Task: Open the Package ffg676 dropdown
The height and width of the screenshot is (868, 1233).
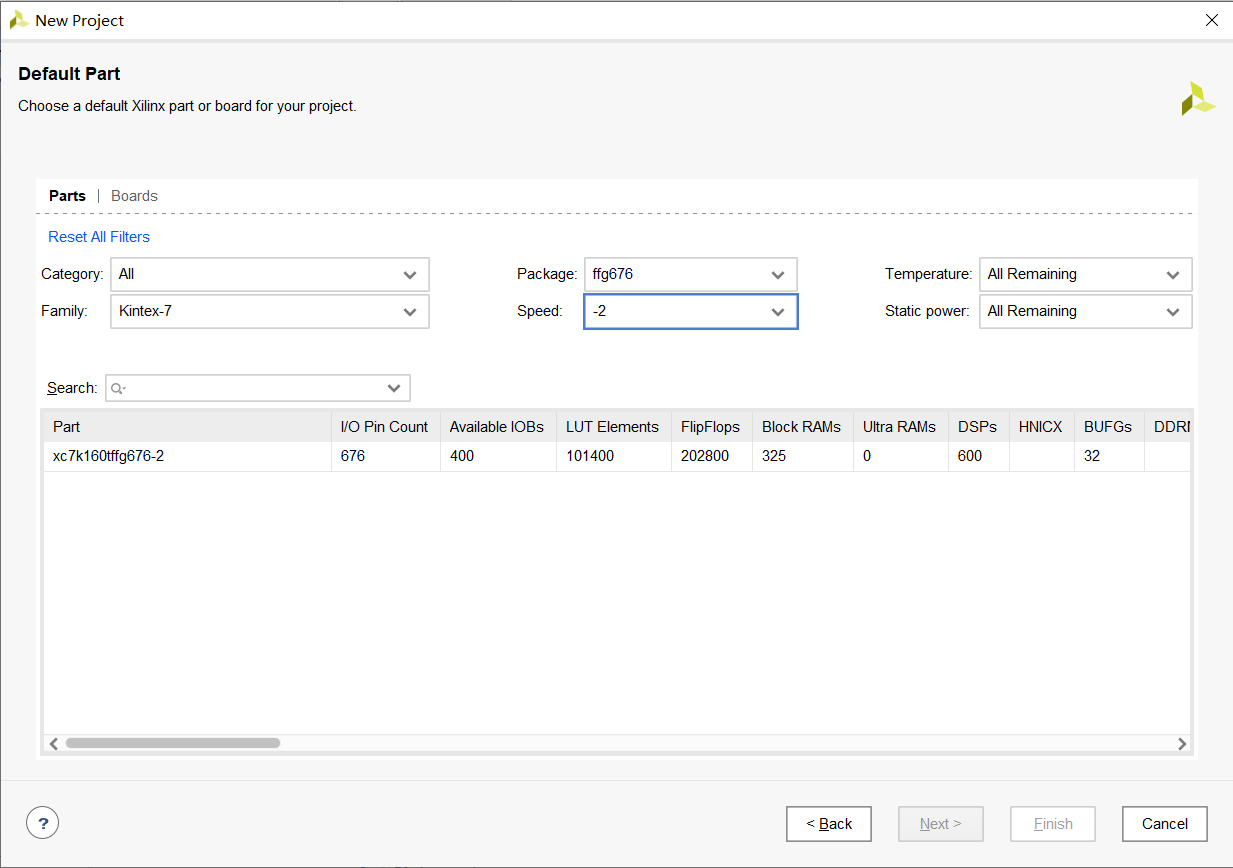Action: tap(690, 274)
